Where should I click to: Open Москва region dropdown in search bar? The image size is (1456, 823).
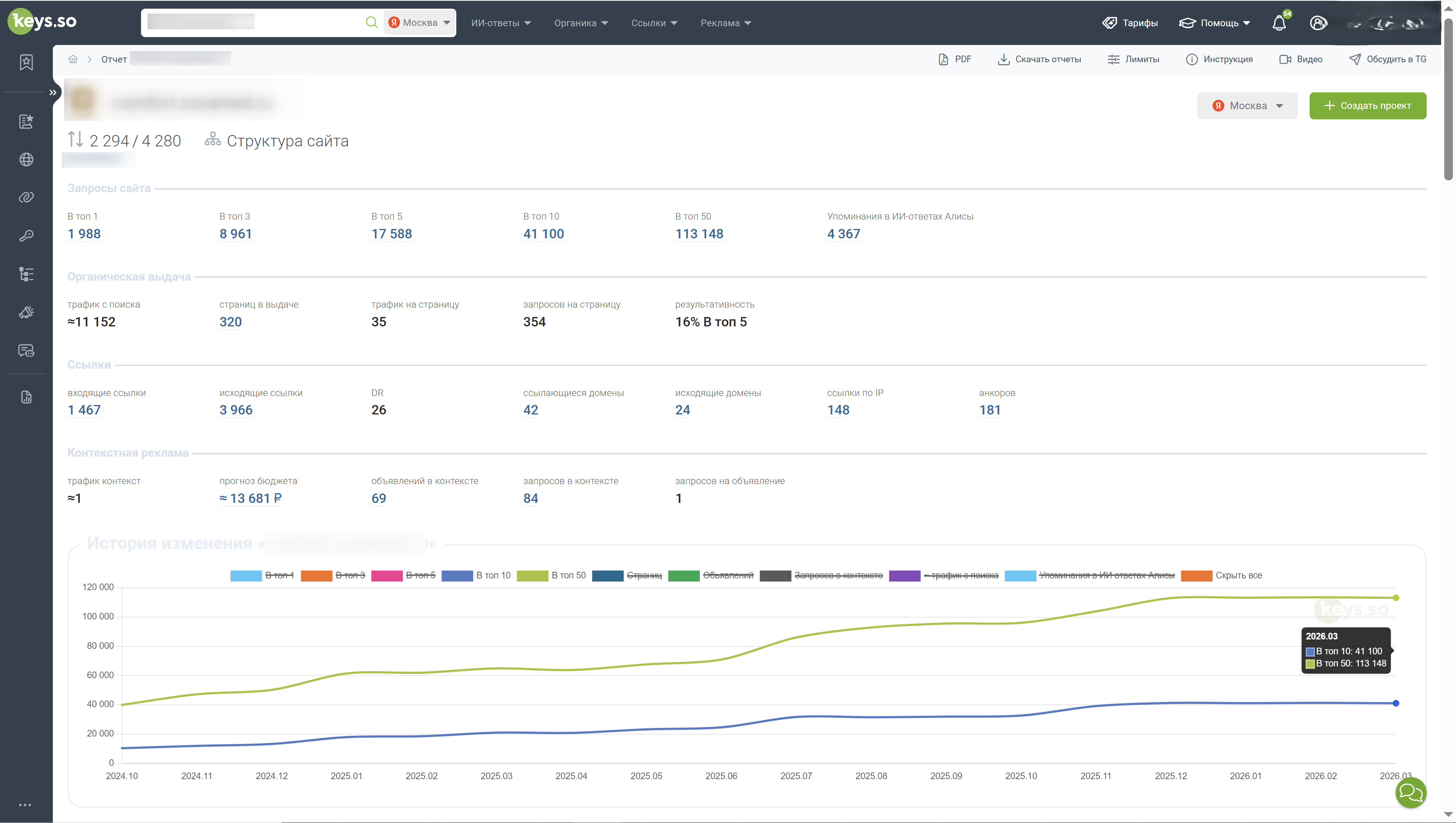click(x=420, y=23)
